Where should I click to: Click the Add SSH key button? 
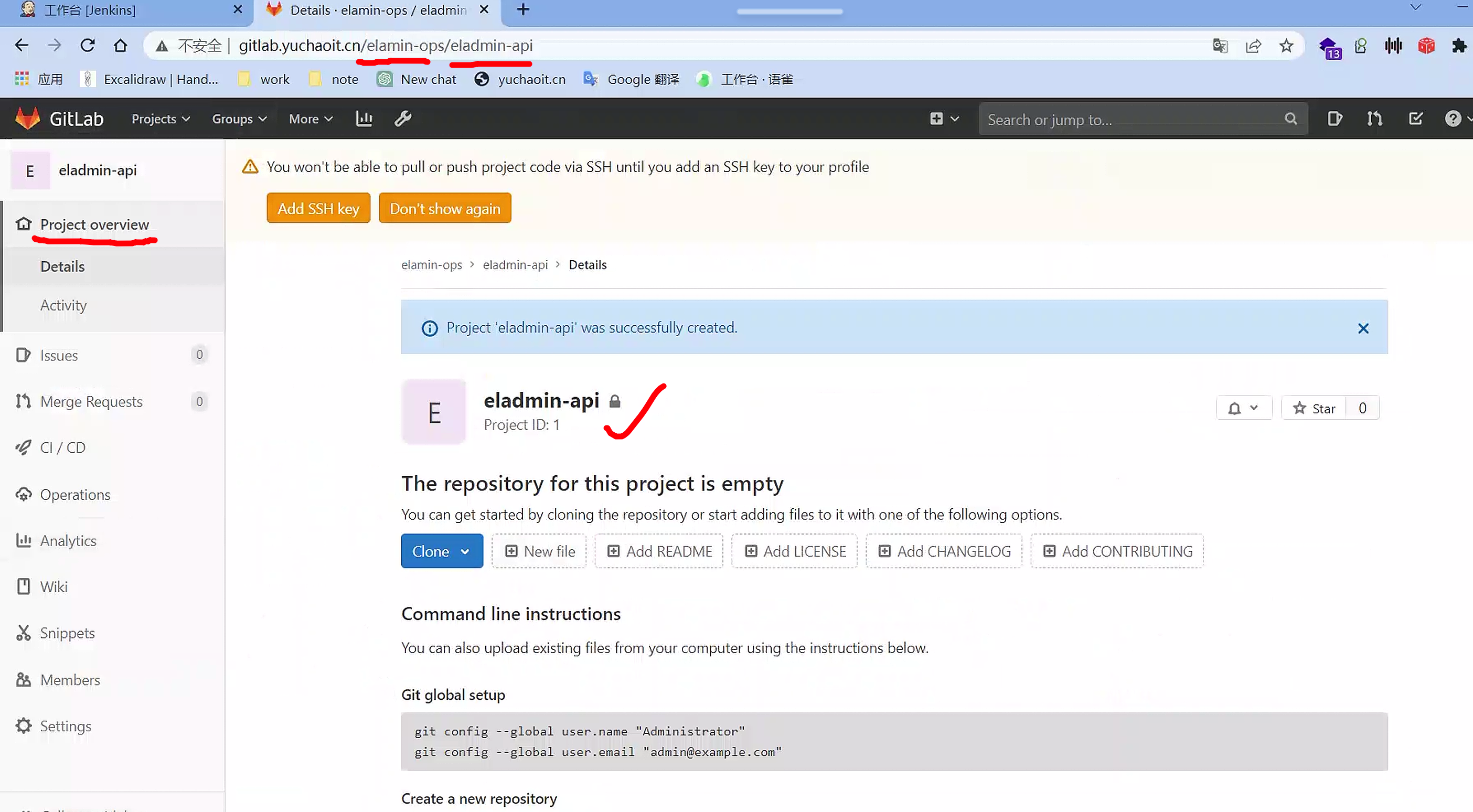click(318, 209)
